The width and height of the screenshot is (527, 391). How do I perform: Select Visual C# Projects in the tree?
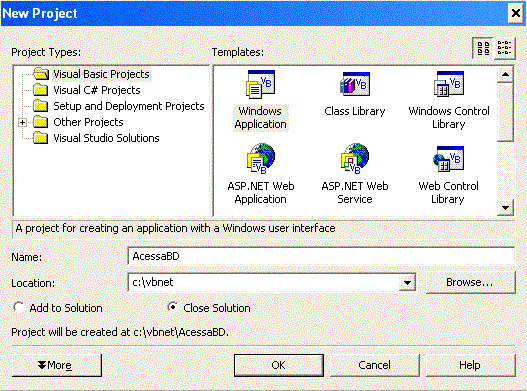click(97, 90)
